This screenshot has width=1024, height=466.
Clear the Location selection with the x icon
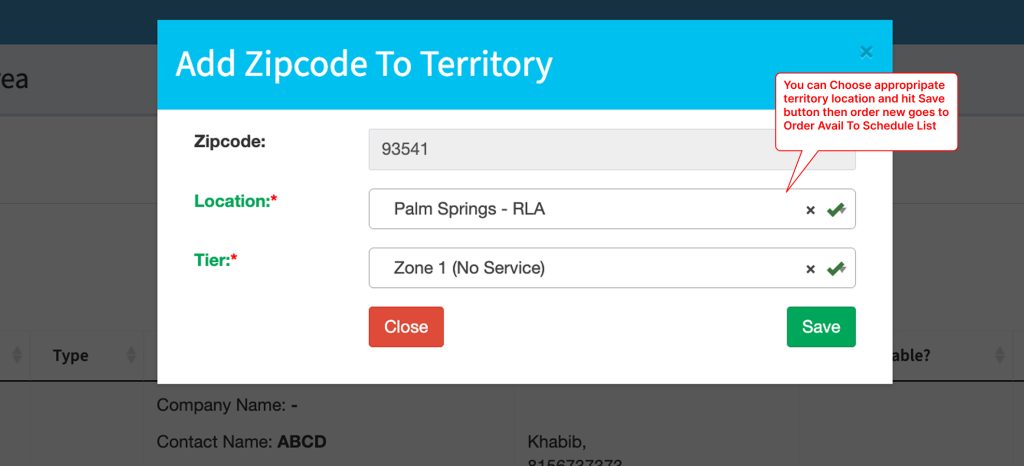tap(811, 210)
